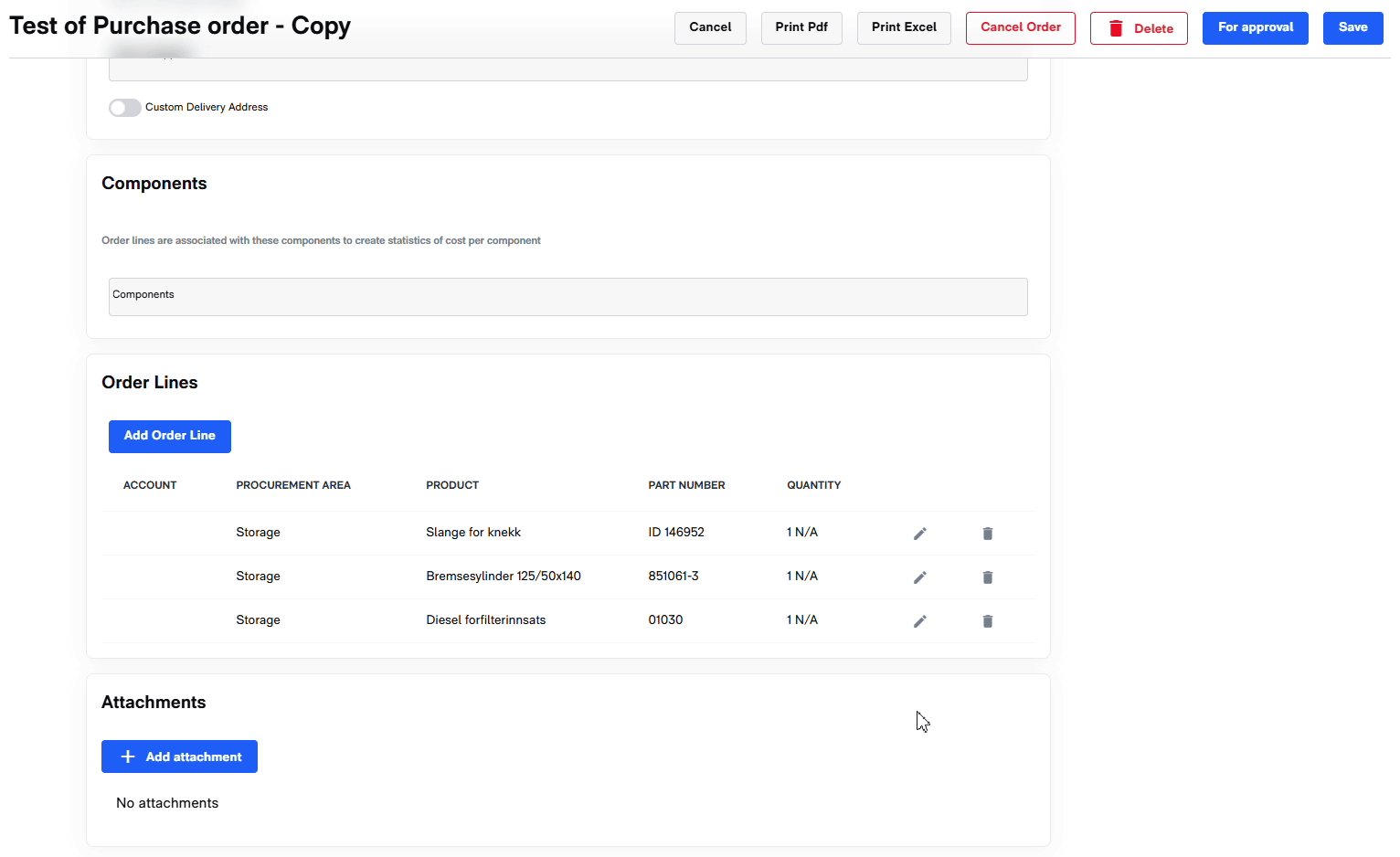1400x857 pixels.
Task: Click part number 01030
Action: pos(665,620)
